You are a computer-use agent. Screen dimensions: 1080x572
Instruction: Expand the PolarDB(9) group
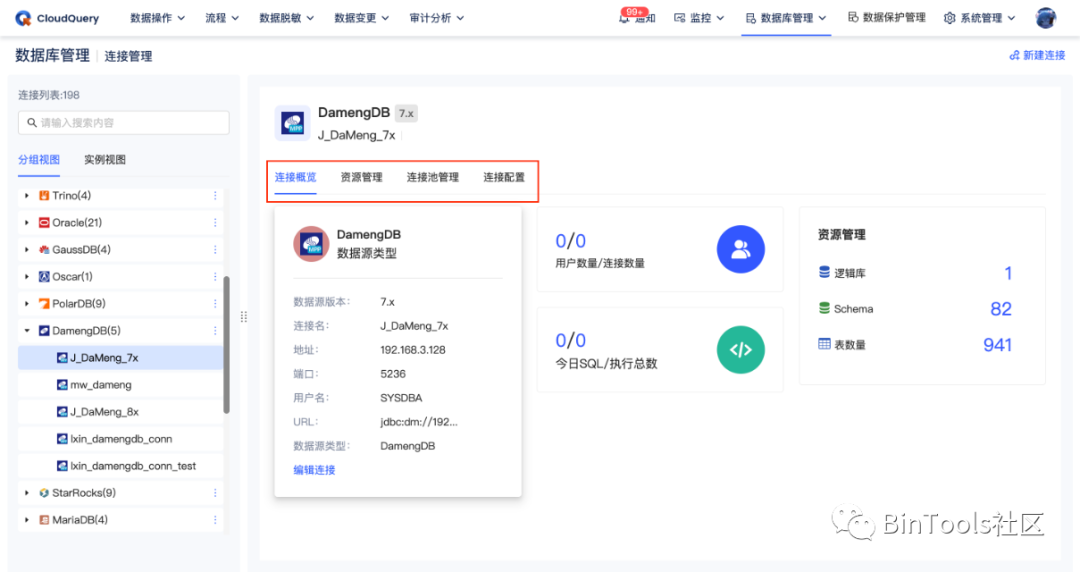27,303
